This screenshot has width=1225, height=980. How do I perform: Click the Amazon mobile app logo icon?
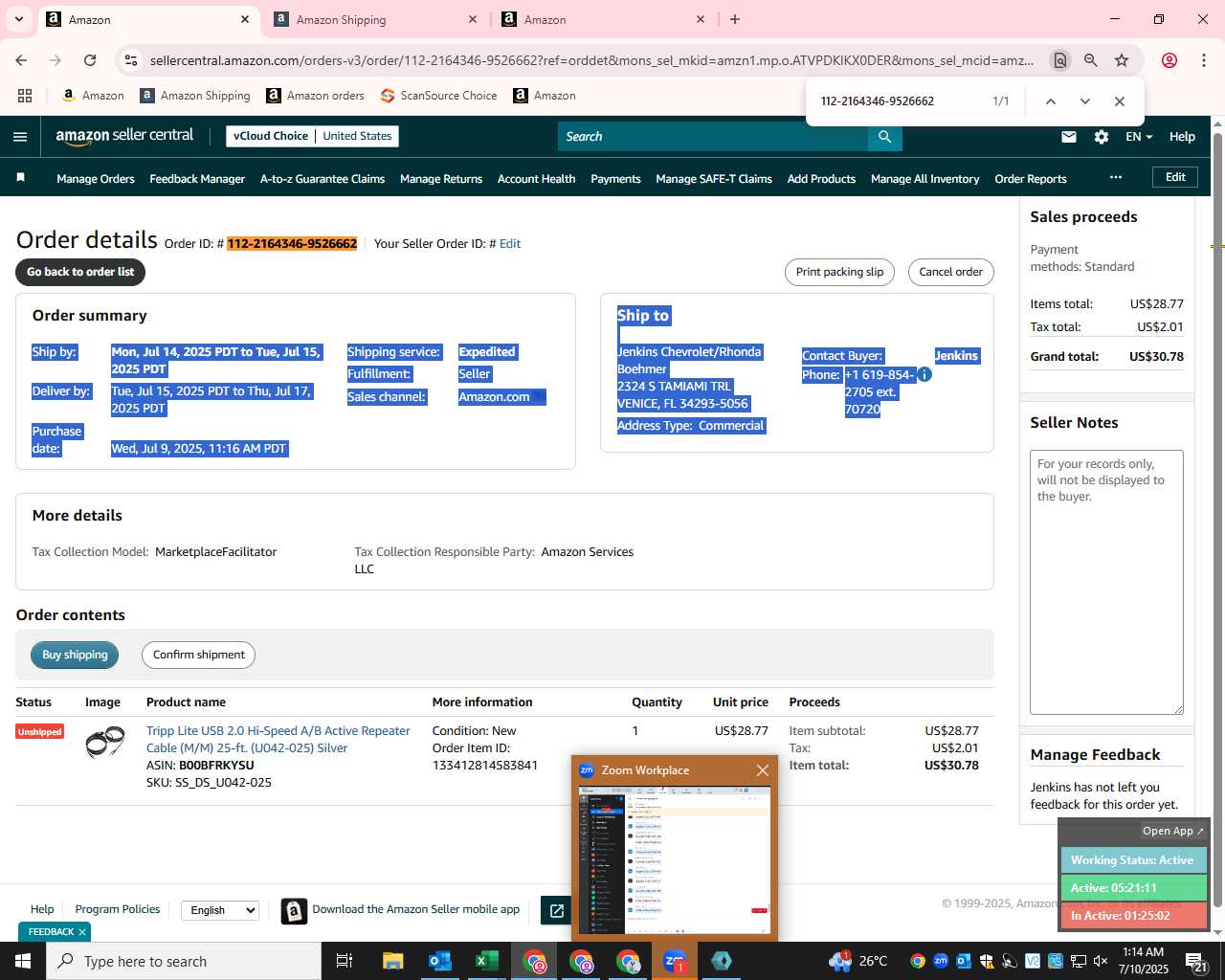pos(294,911)
